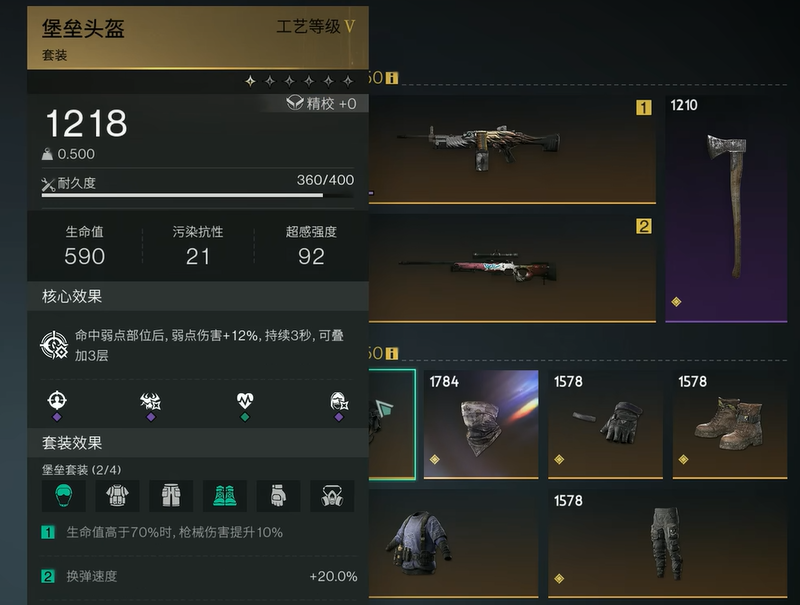Click info icon above armor slots
Image resolution: width=800 pixels, height=605 pixels.
[392, 354]
